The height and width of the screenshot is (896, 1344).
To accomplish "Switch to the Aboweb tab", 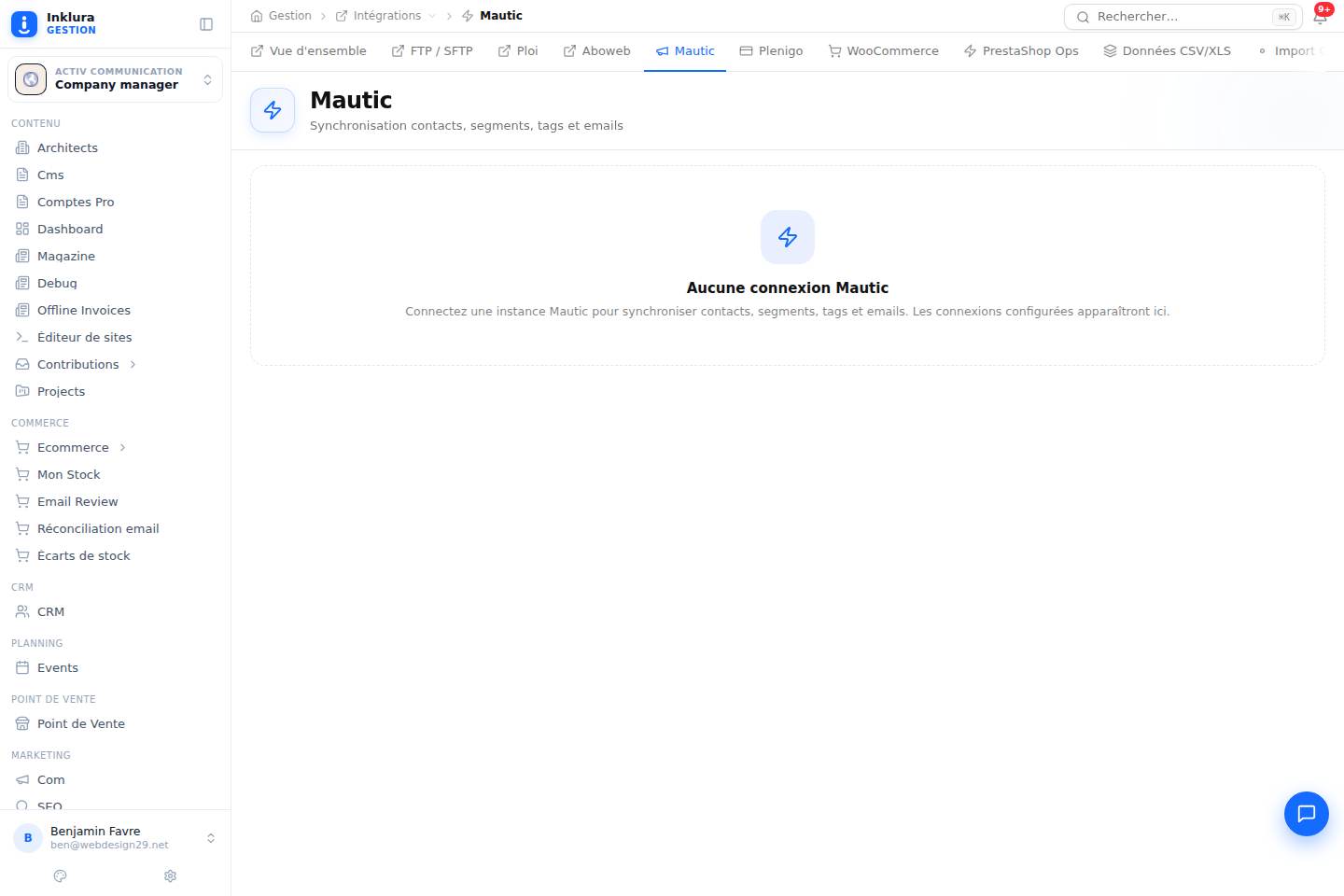I will click(597, 51).
